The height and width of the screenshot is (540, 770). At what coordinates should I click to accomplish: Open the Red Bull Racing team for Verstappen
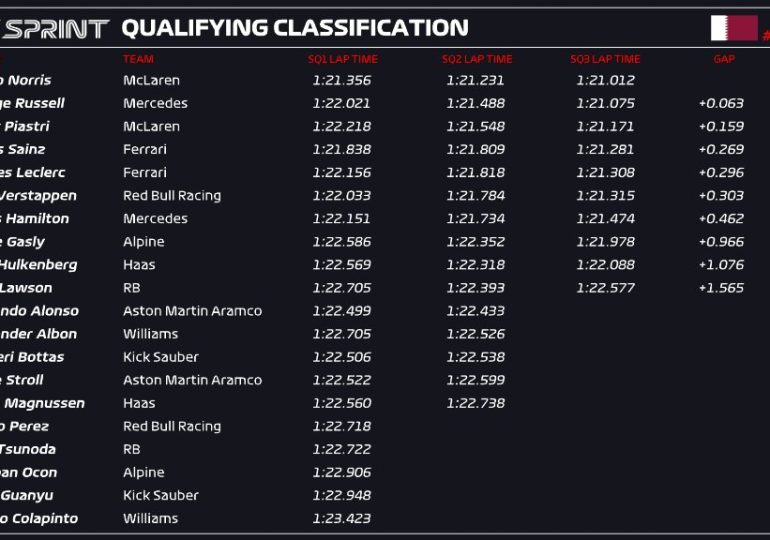(x=171, y=196)
